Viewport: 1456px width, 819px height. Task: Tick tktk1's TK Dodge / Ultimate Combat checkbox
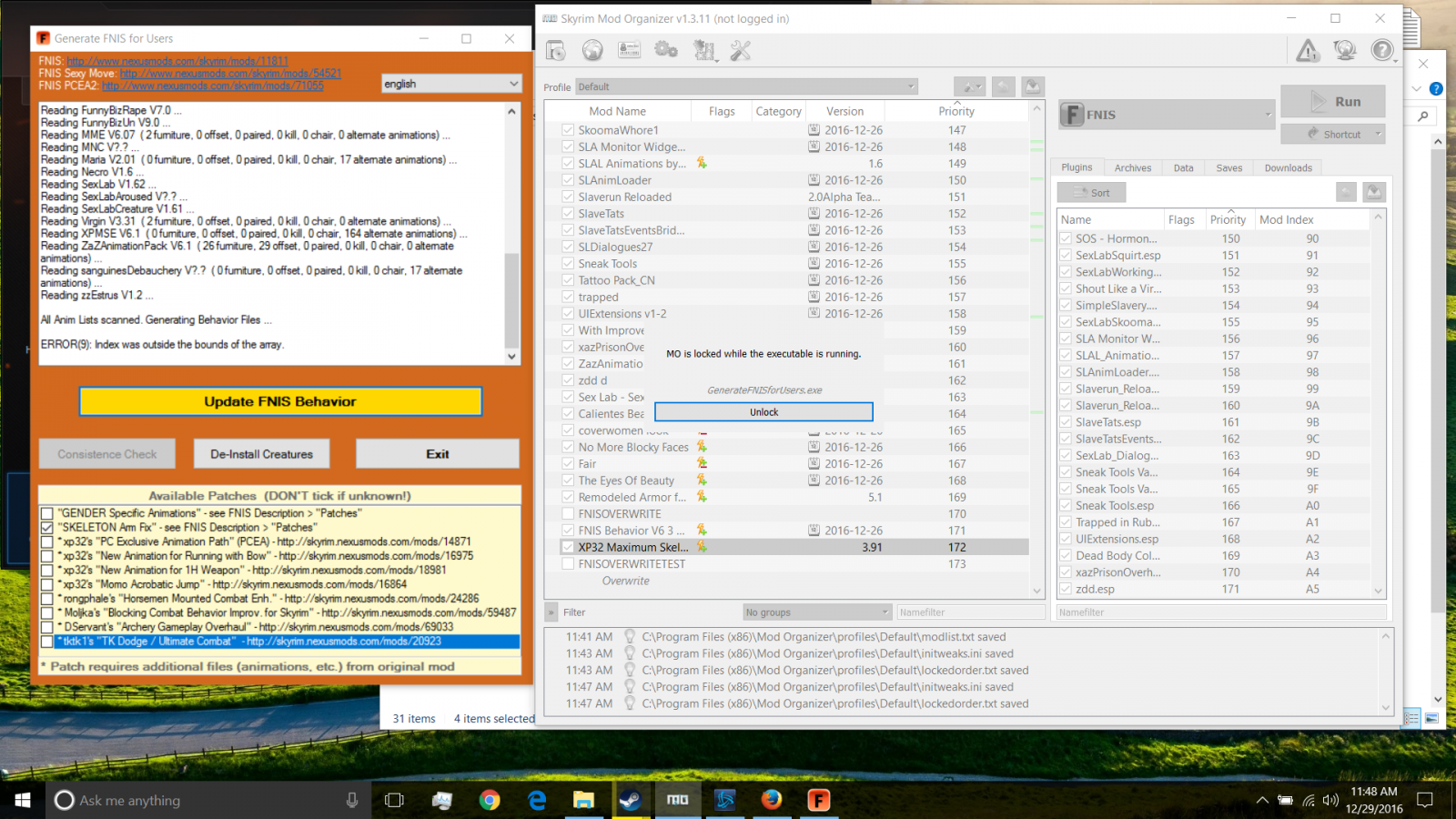(x=47, y=642)
